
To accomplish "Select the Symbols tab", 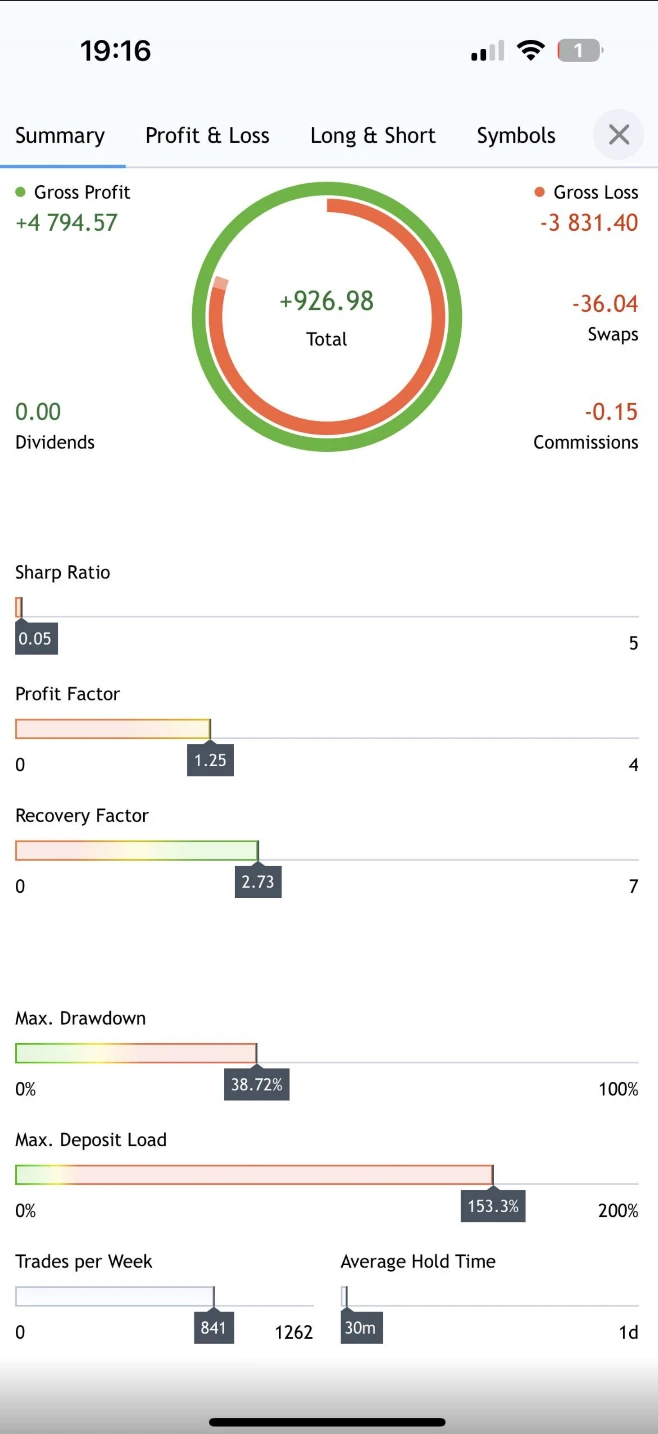I will [x=516, y=136].
